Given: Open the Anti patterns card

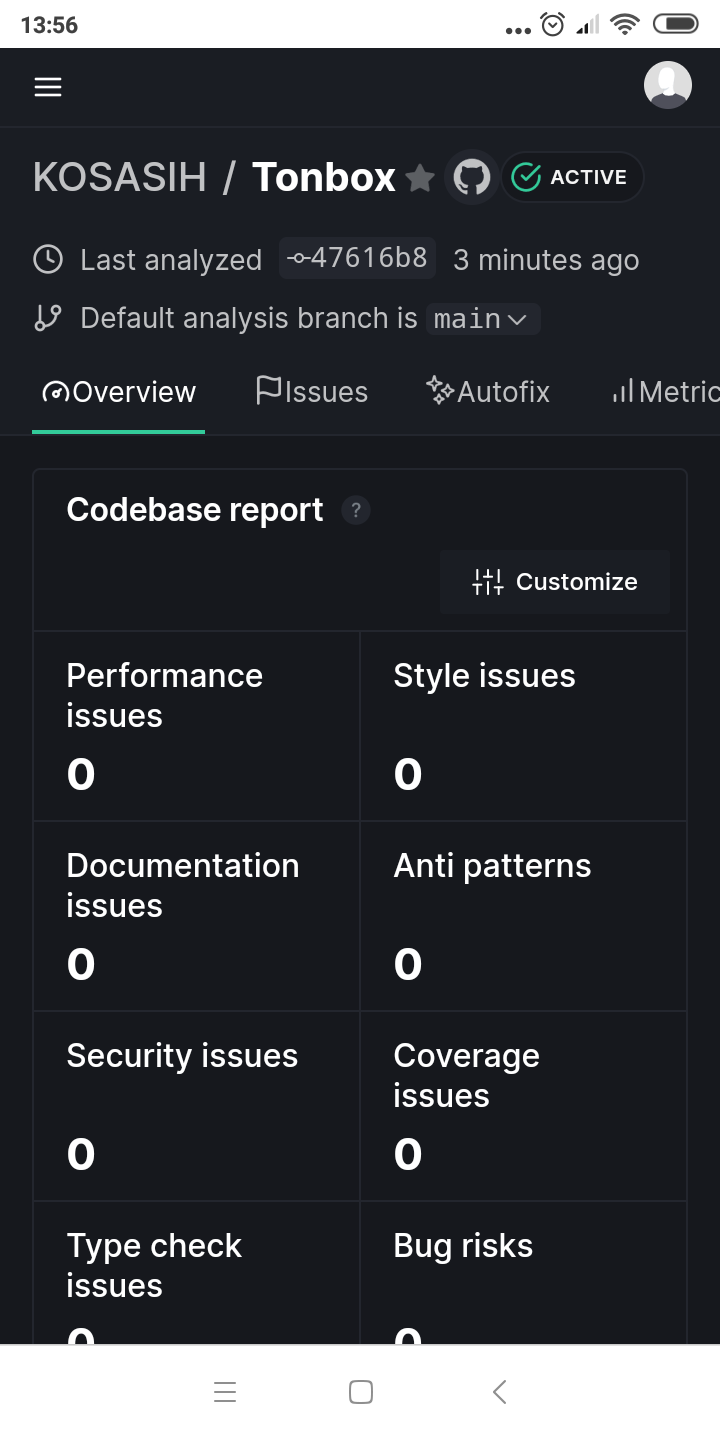Looking at the screenshot, I should coord(524,916).
